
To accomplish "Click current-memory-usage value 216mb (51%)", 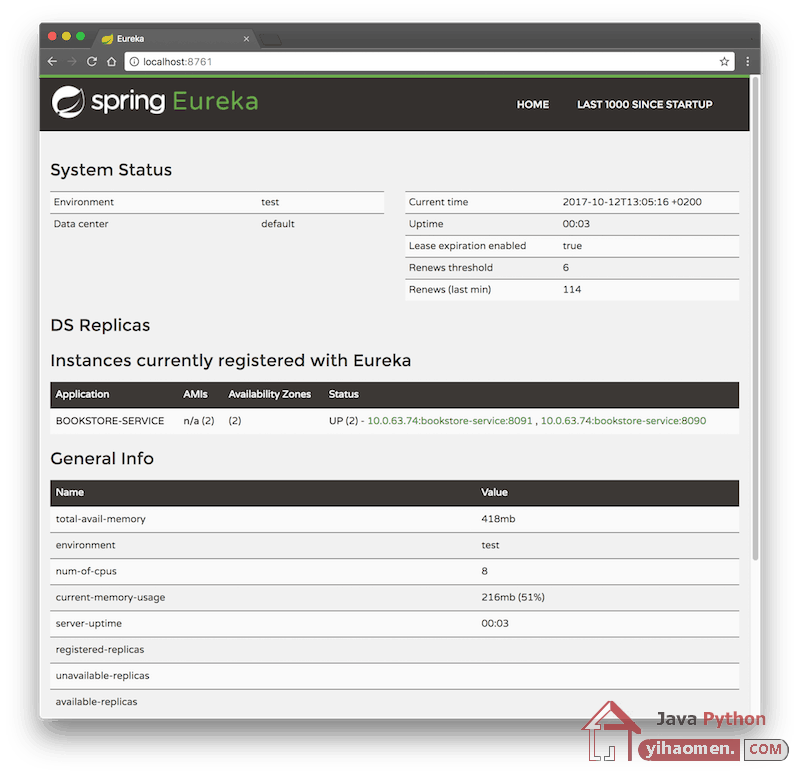I will pyautogui.click(x=513, y=597).
